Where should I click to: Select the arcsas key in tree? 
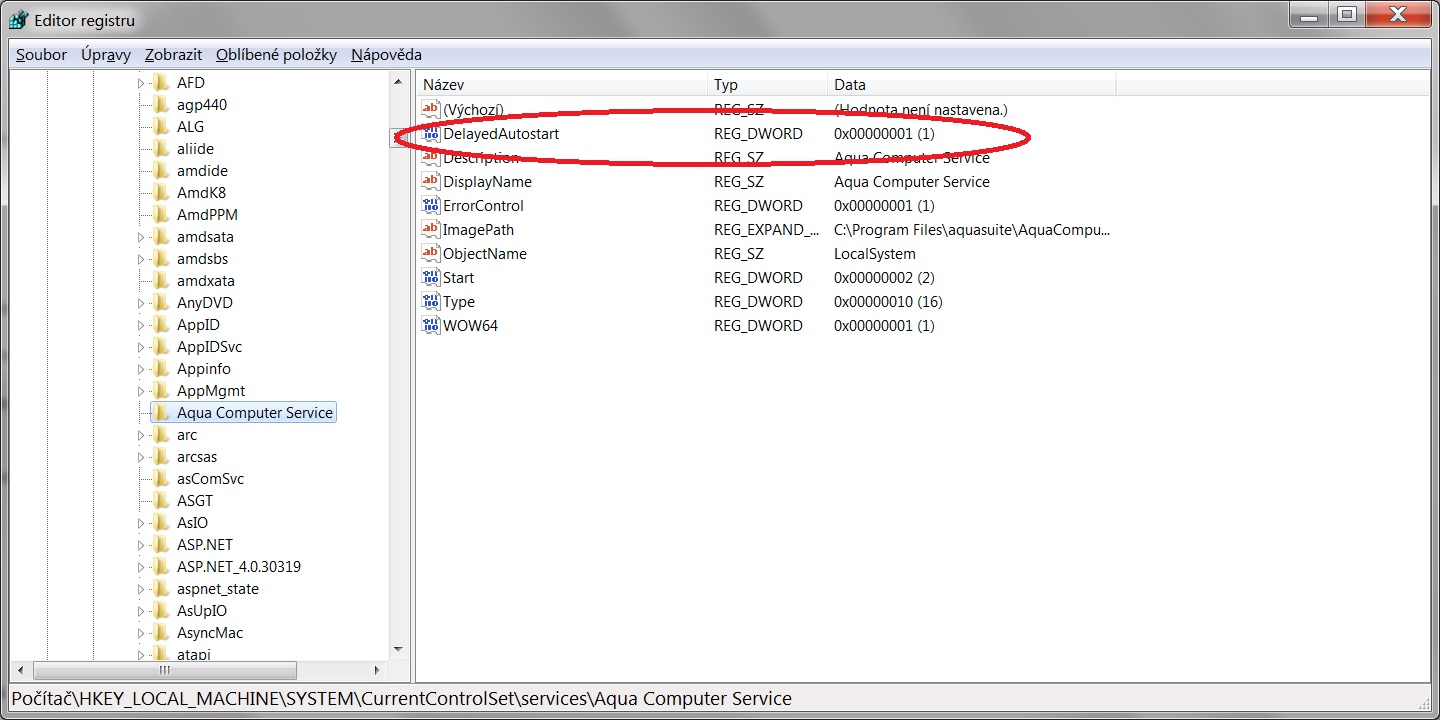[x=197, y=457]
